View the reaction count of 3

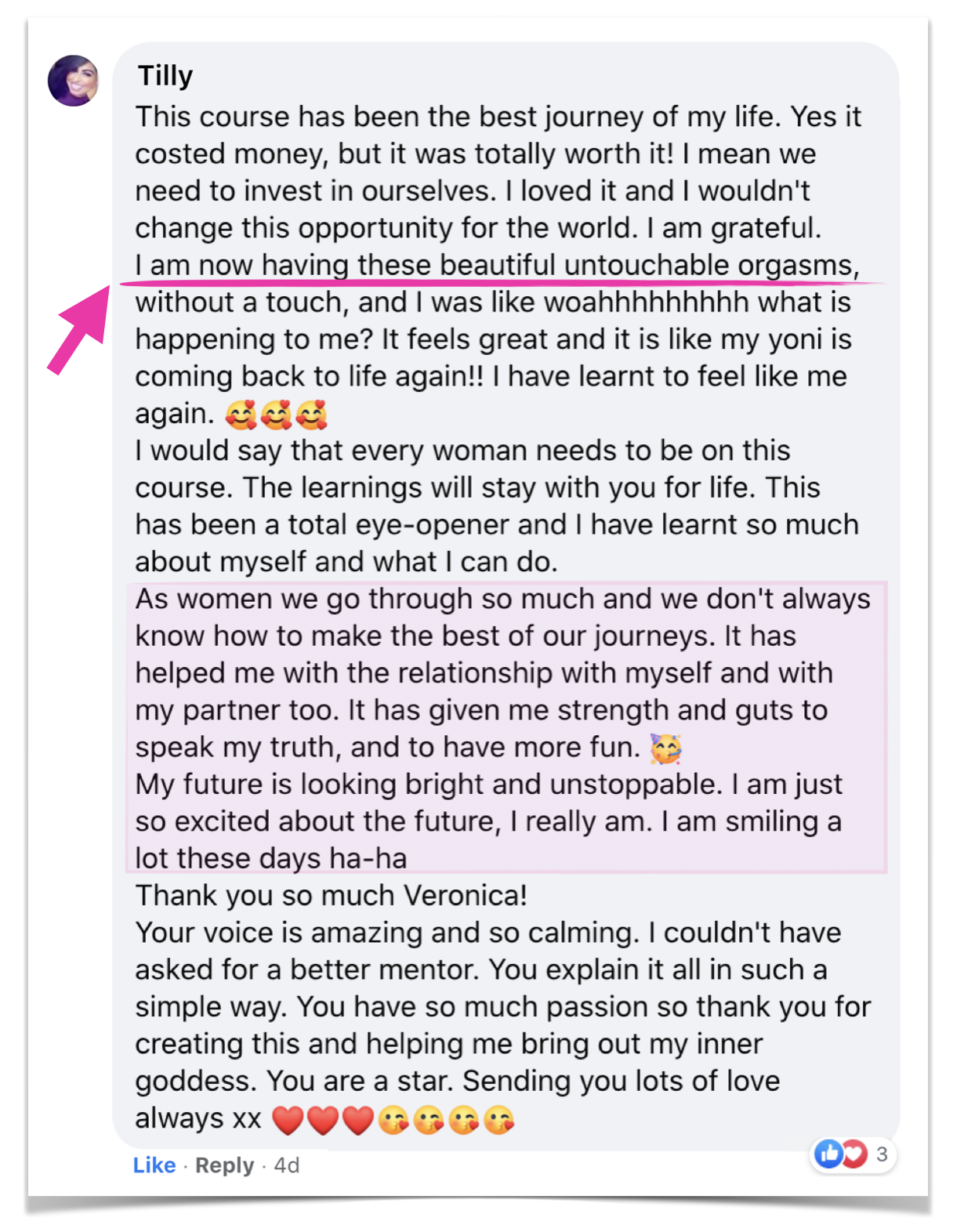tap(882, 1154)
